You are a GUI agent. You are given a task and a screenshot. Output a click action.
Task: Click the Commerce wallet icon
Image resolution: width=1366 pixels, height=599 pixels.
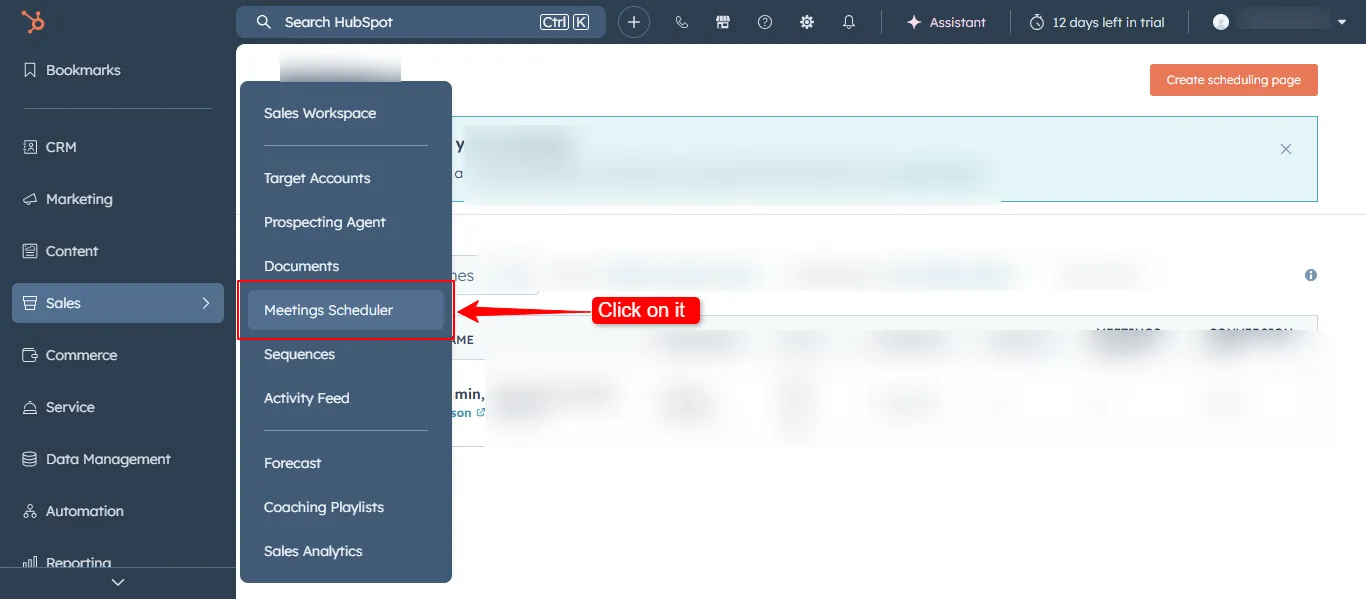point(29,355)
